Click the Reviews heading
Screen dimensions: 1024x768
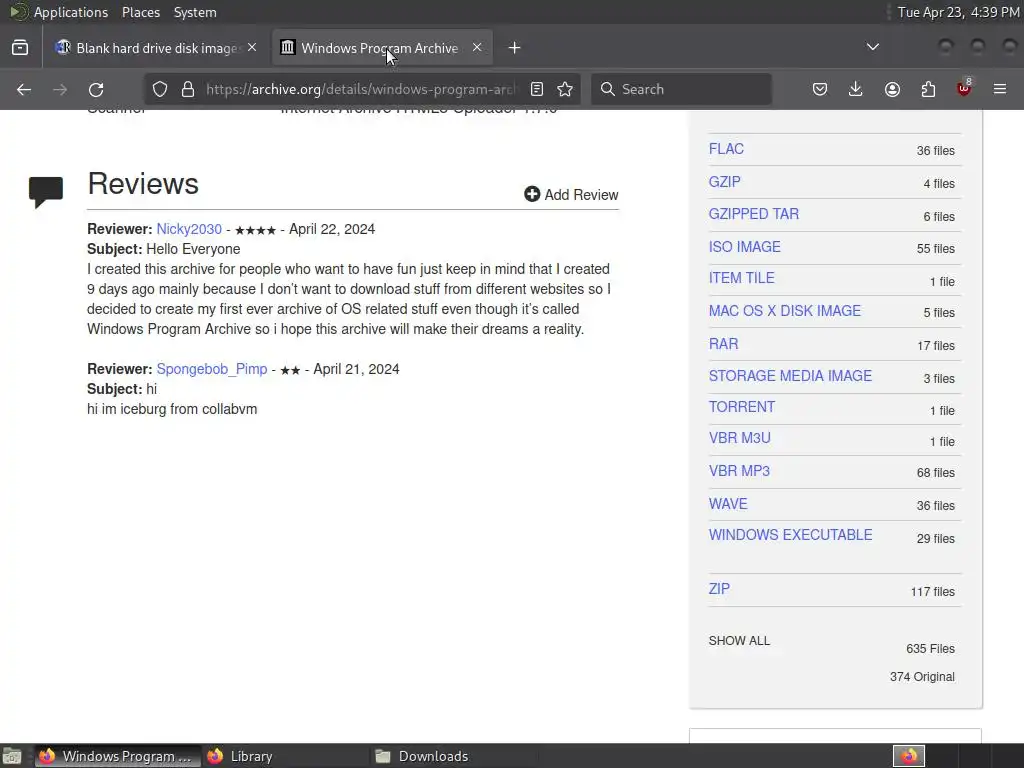(143, 184)
